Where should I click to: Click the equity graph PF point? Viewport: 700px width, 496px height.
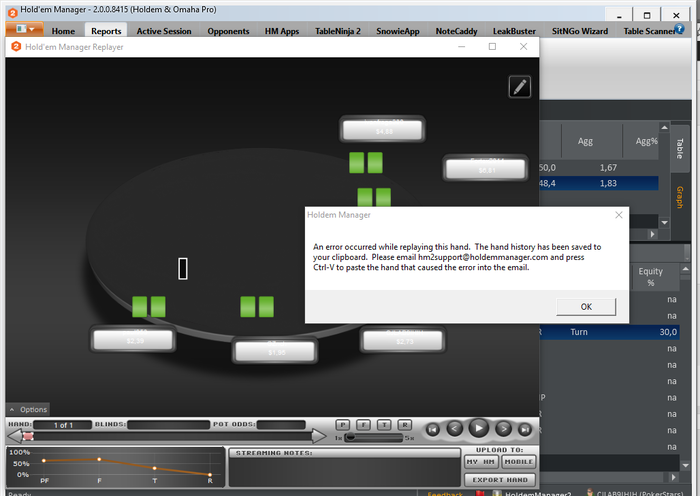tap(44, 460)
